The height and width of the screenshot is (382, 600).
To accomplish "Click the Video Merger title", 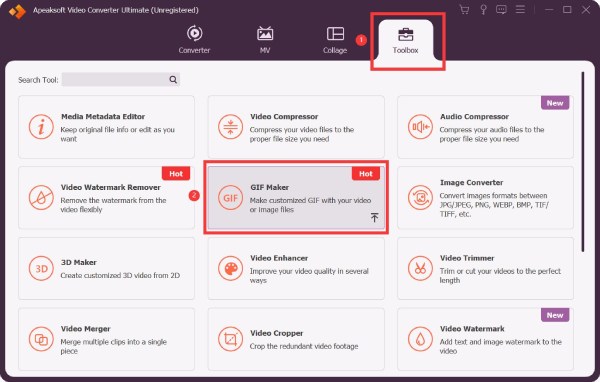I will coord(85,329).
